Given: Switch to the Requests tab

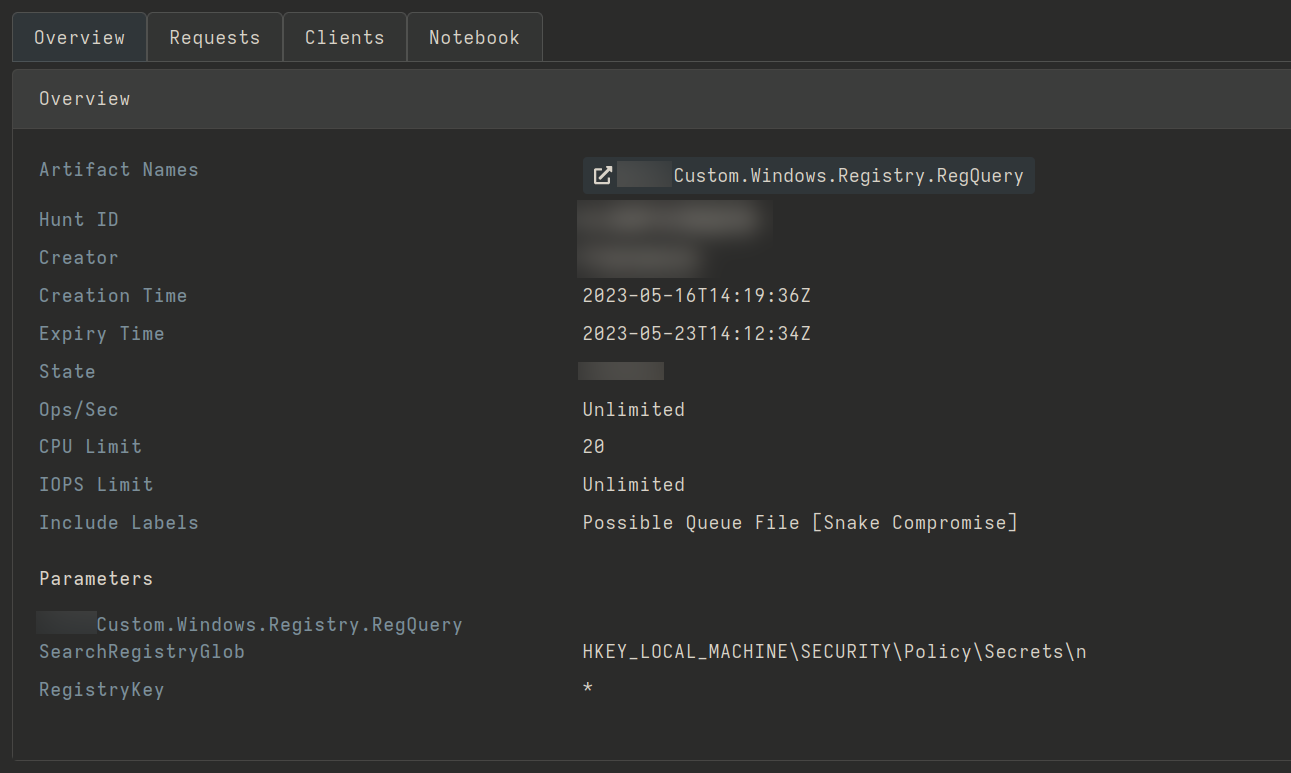Looking at the screenshot, I should (214, 38).
